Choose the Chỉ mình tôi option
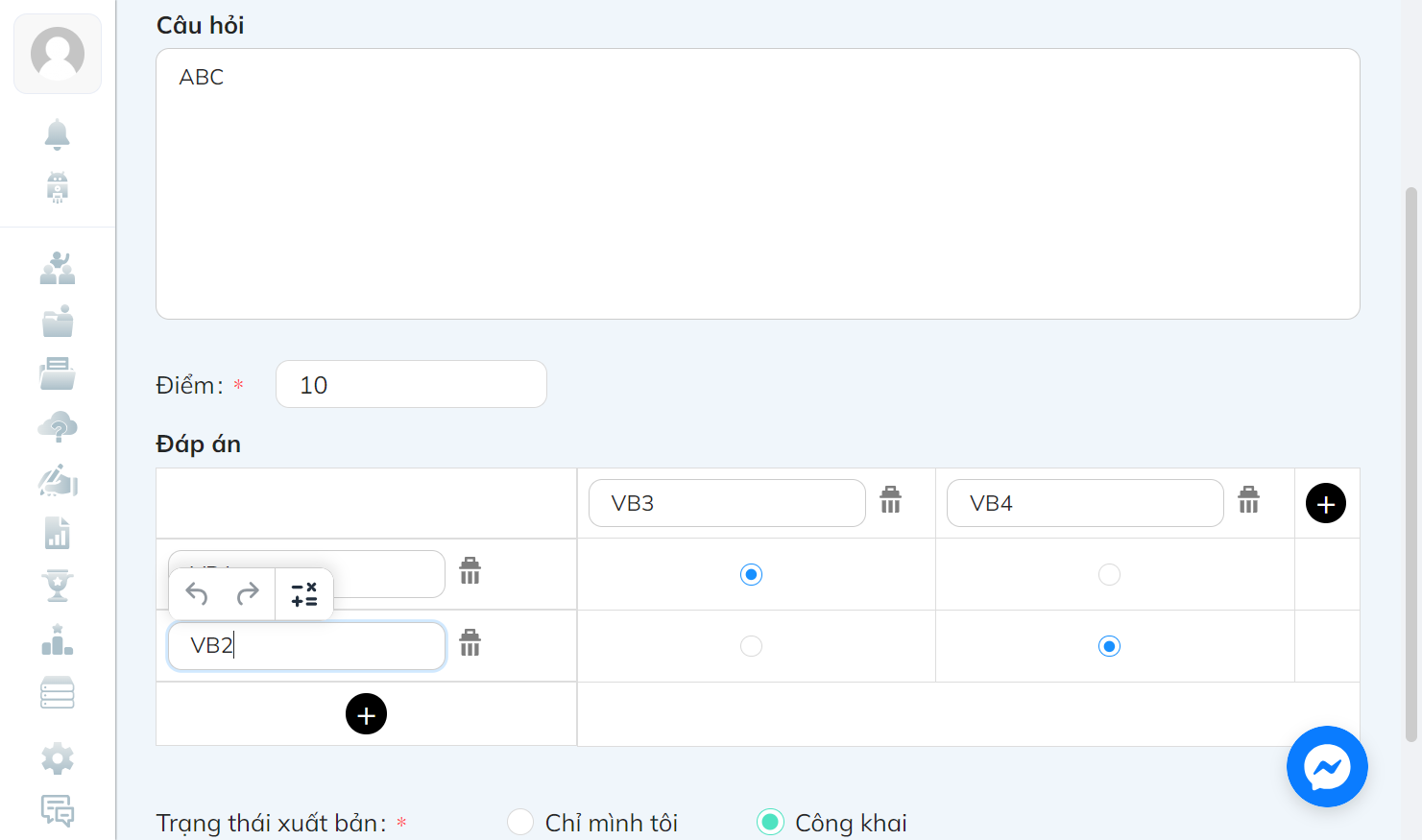Viewport: 1422px width, 840px height. [520, 823]
